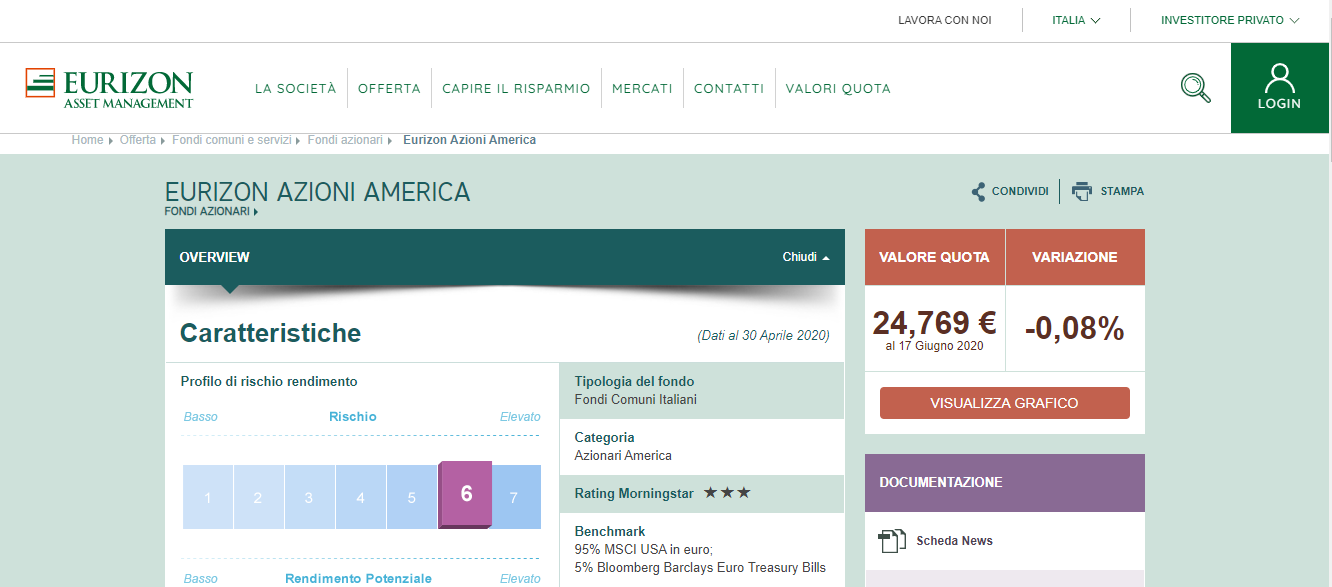Click the CONDIVIDI link

click(x=1020, y=191)
